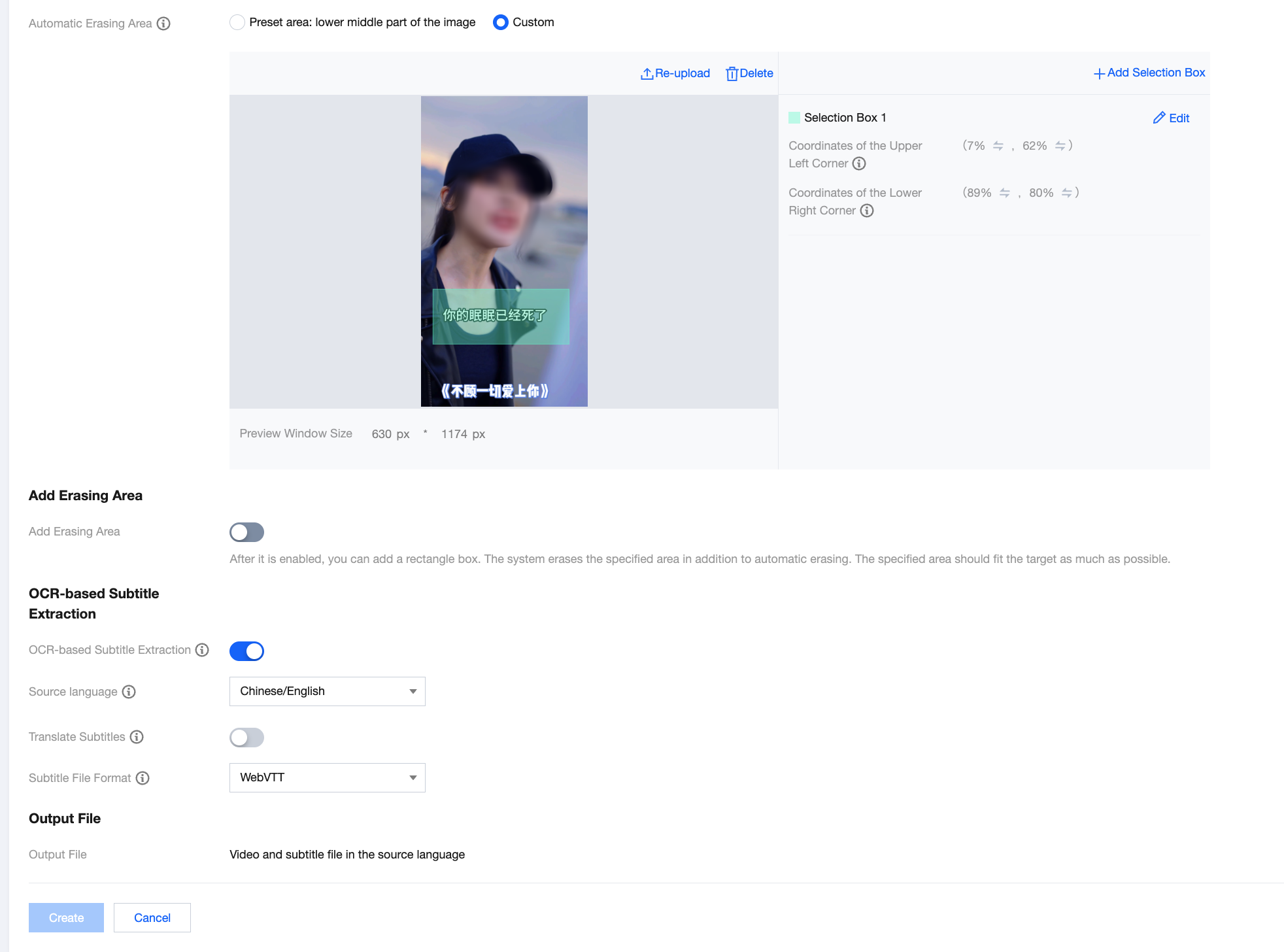Turn off OCR-based Subtitle Extraction toggle

pos(246,651)
